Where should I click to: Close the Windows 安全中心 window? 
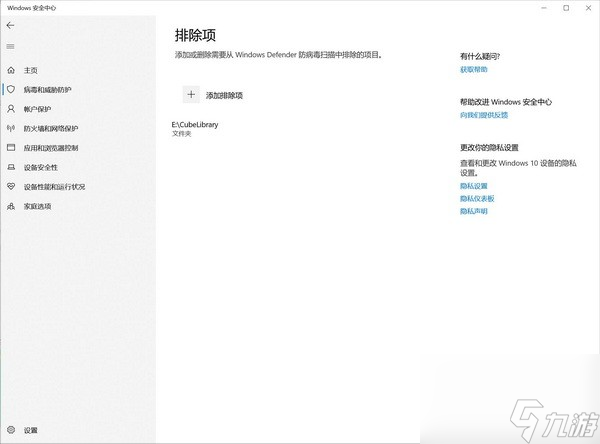tap(589, 8)
